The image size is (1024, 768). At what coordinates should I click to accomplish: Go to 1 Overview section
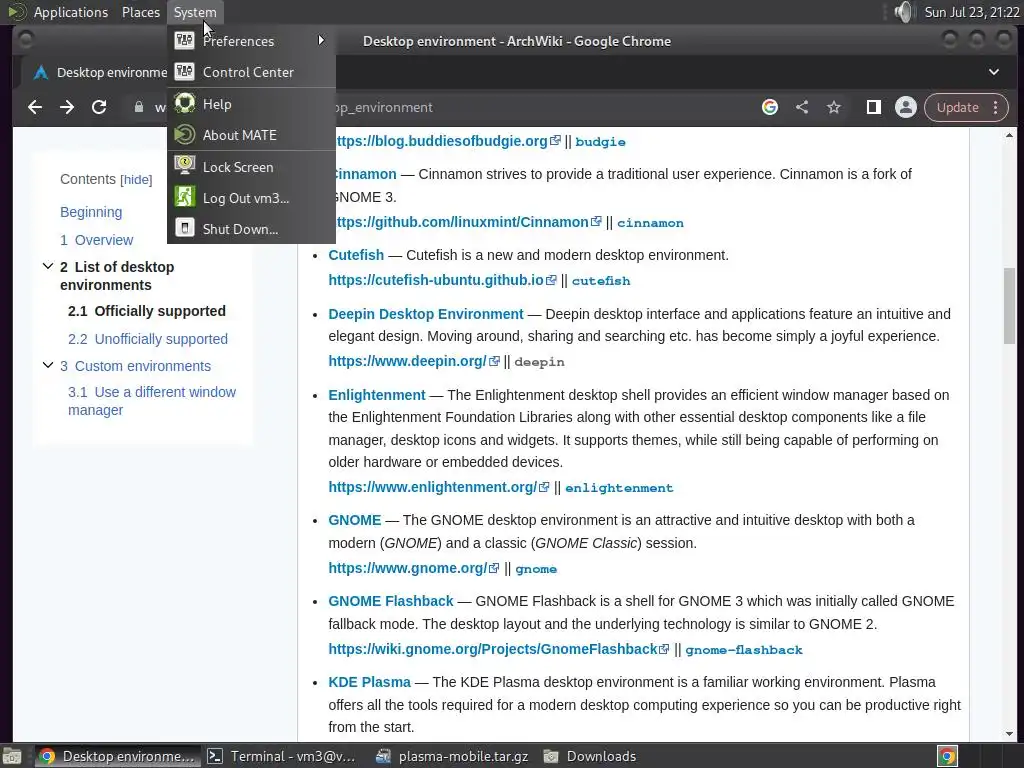[97, 240]
